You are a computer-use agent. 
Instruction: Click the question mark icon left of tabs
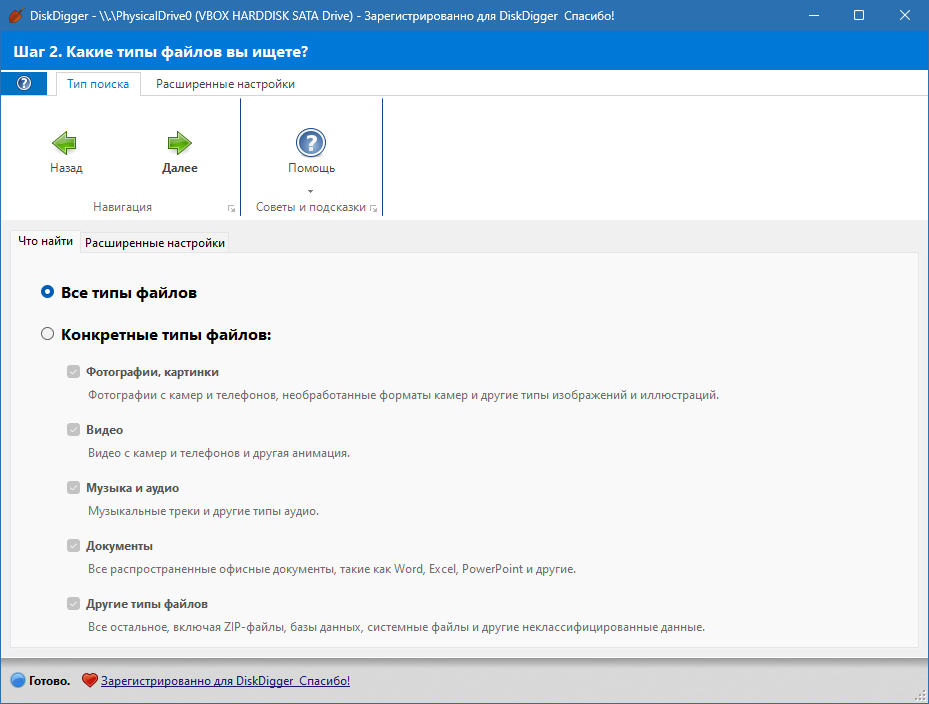point(24,84)
